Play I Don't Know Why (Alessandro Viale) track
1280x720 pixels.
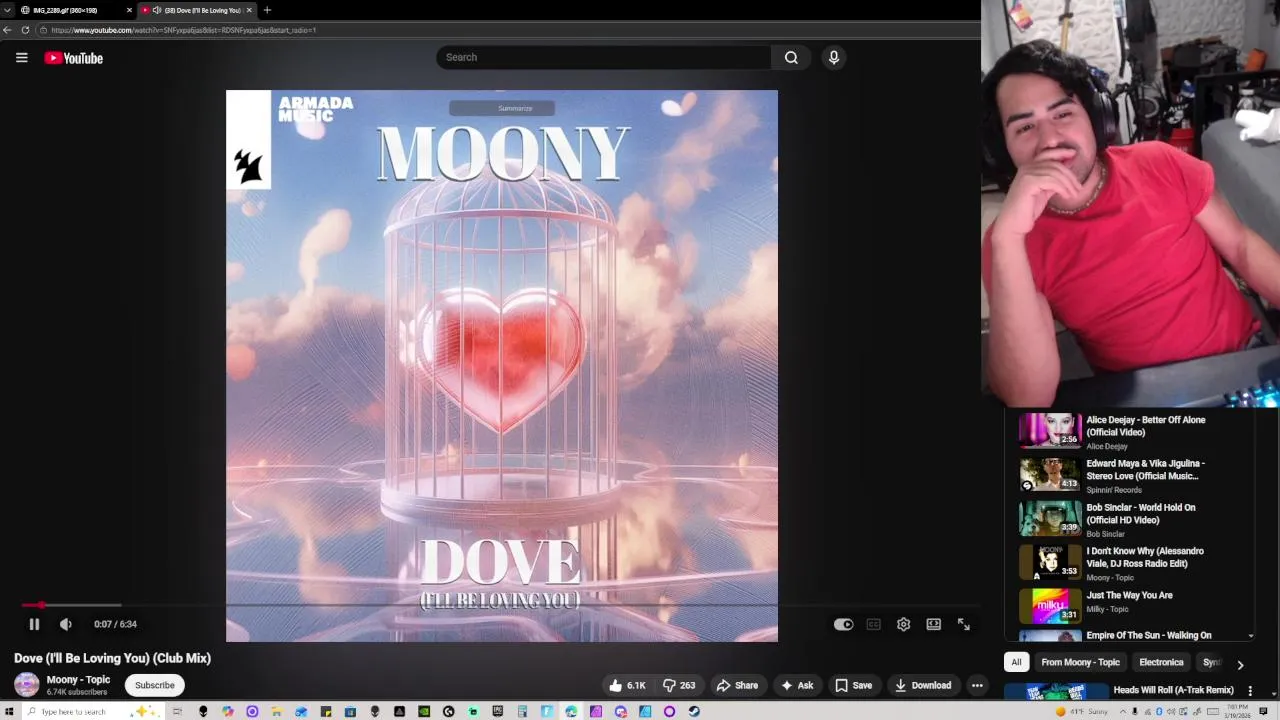pyautogui.click(x=1145, y=557)
